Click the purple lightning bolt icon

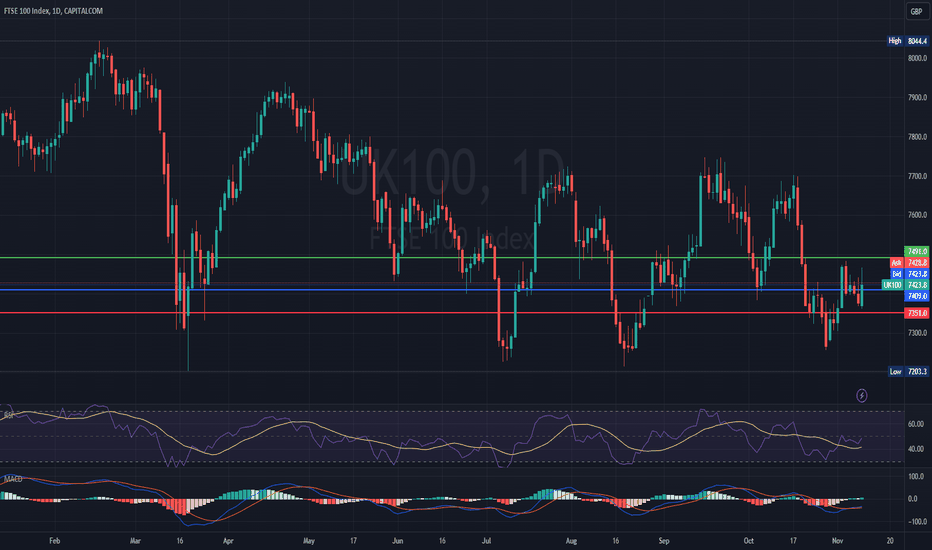(861, 395)
